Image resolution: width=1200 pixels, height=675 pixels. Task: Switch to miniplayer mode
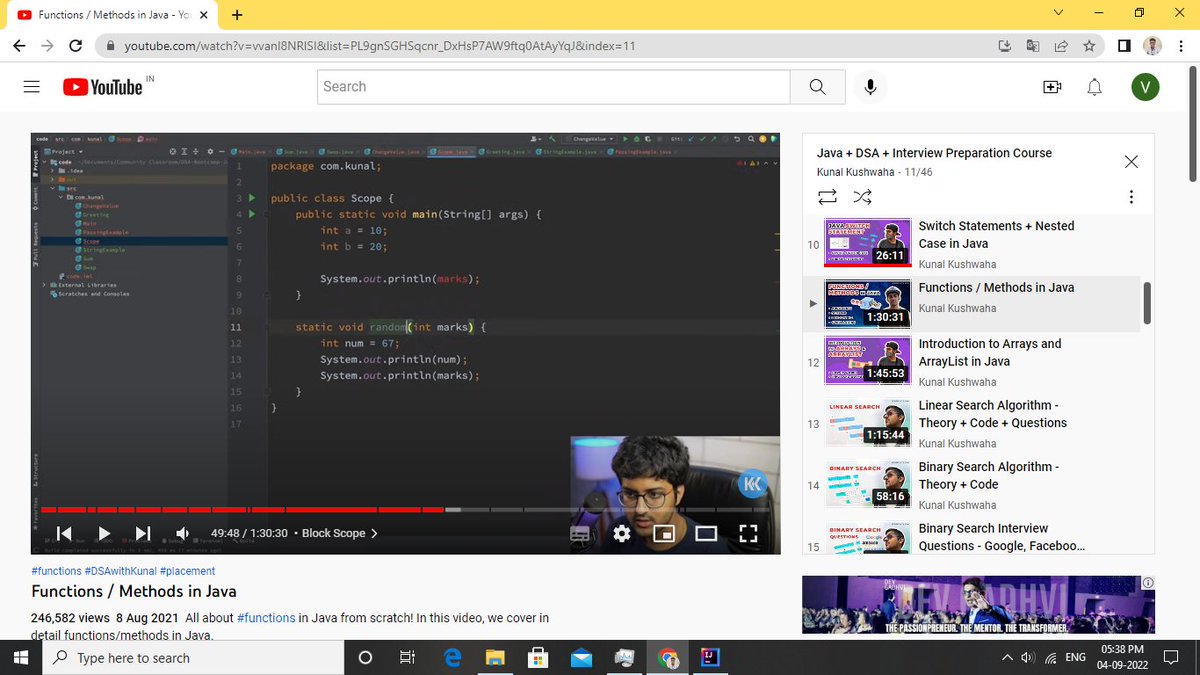tap(664, 533)
